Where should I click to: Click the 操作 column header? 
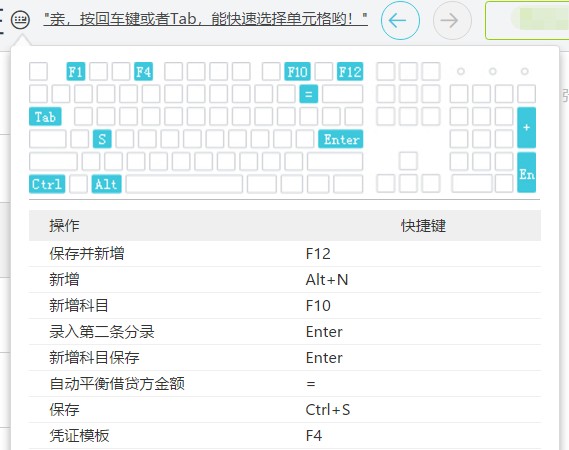pos(64,226)
